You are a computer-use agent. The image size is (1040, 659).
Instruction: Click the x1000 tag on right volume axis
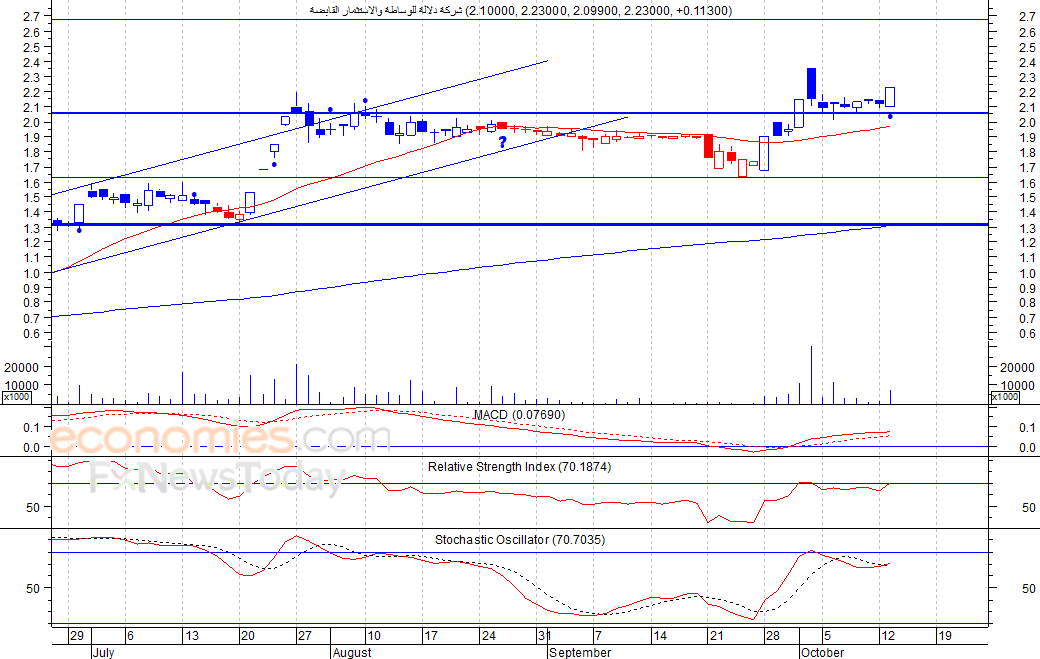[1004, 396]
